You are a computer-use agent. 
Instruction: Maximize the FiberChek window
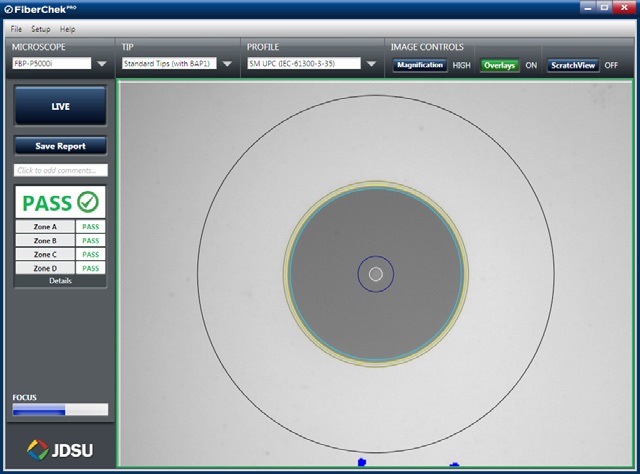603,8
